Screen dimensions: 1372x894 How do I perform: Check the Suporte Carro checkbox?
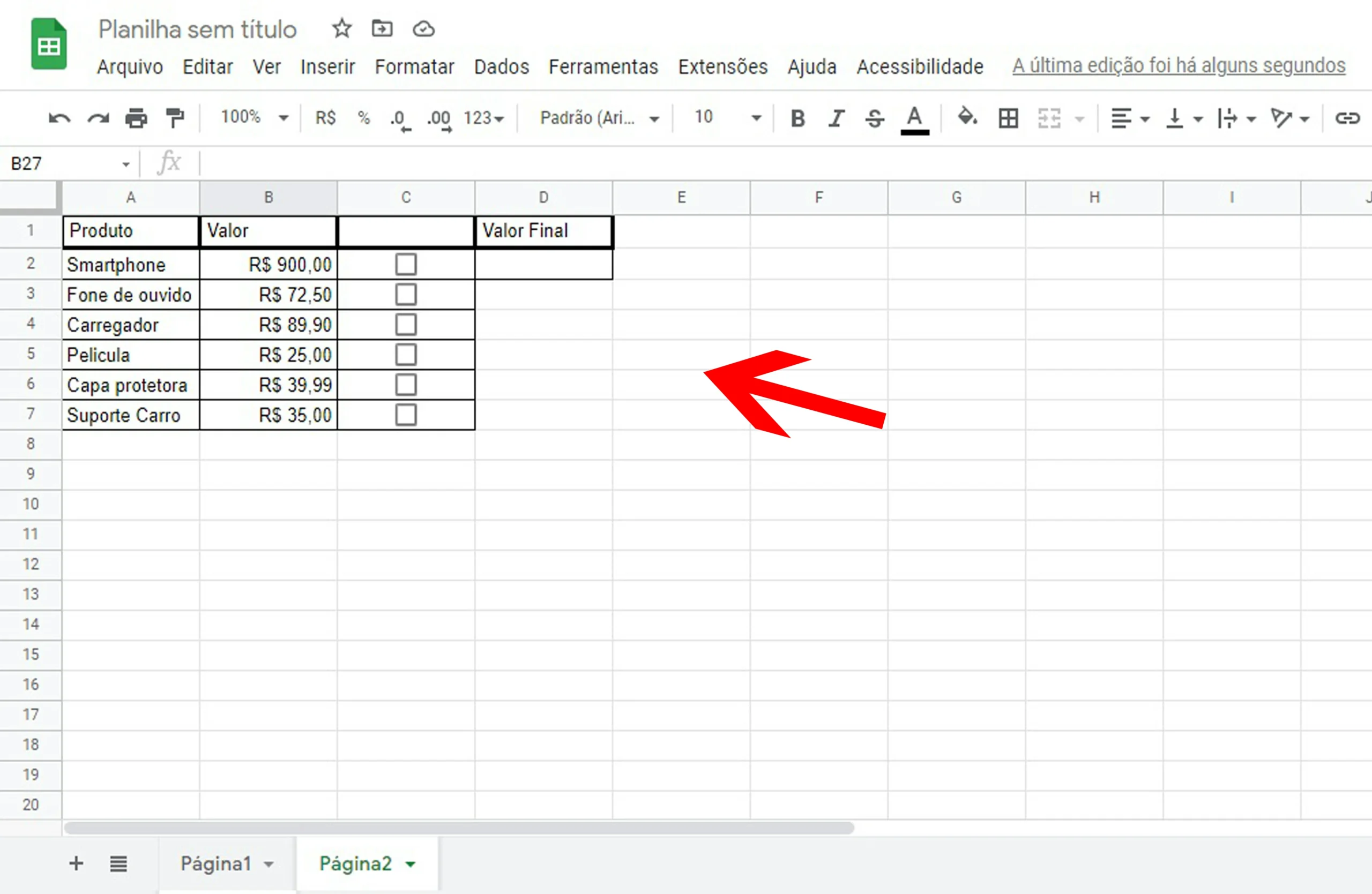point(406,415)
